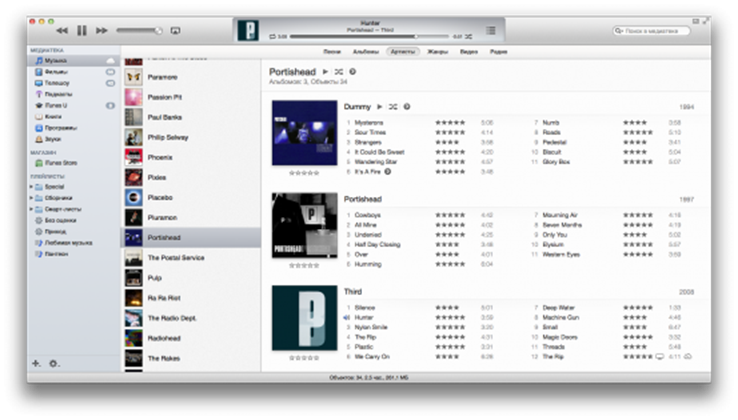Open Tones in the sidebar
Viewport: 738px width, 420px height.
click(x=73, y=139)
